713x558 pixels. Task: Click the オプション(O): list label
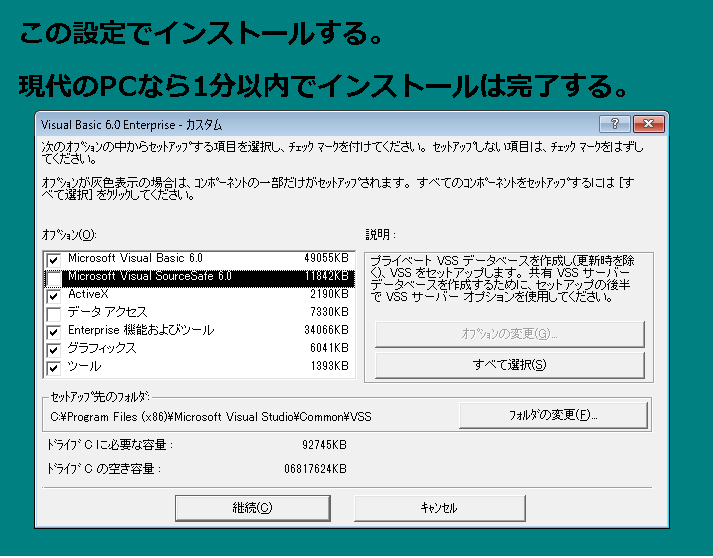[69, 235]
